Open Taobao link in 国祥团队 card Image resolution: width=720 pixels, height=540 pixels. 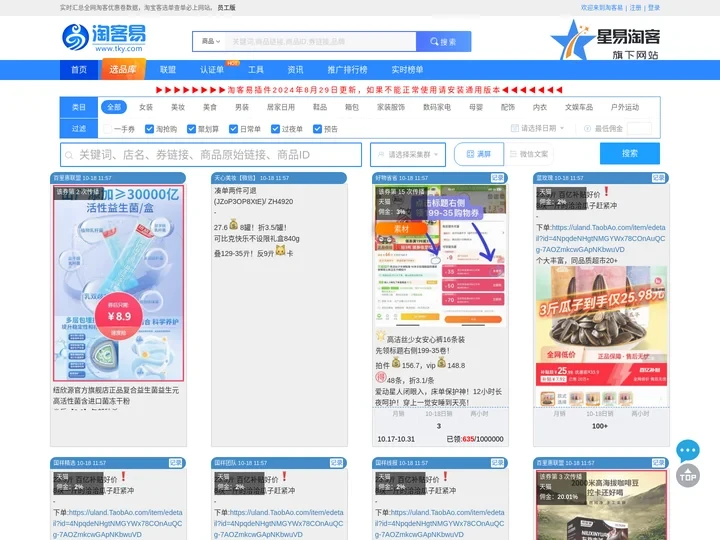(279, 523)
